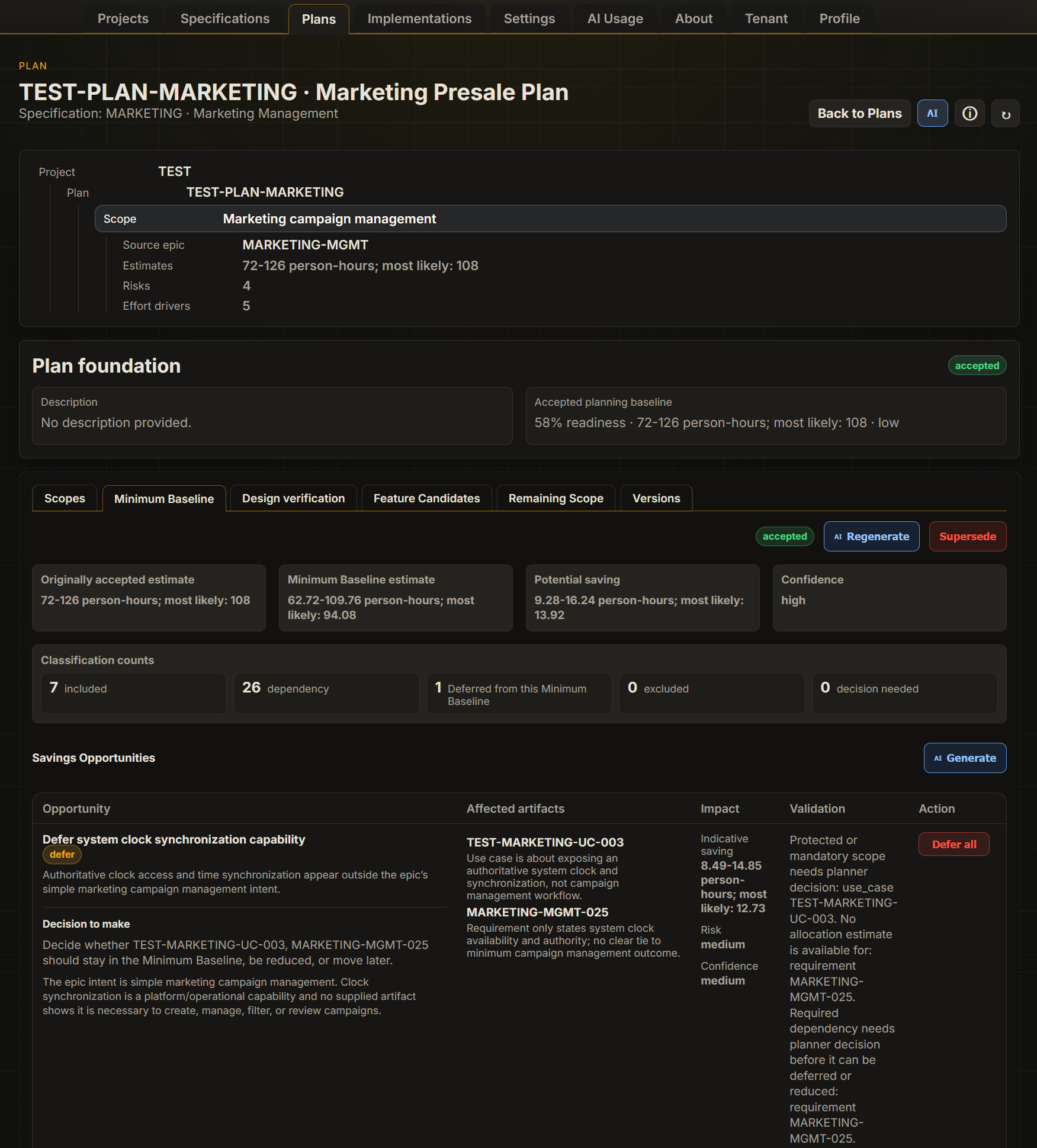This screenshot has width=1037, height=1148.
Task: View the Remaining Scope sub-tab
Action: [556, 498]
